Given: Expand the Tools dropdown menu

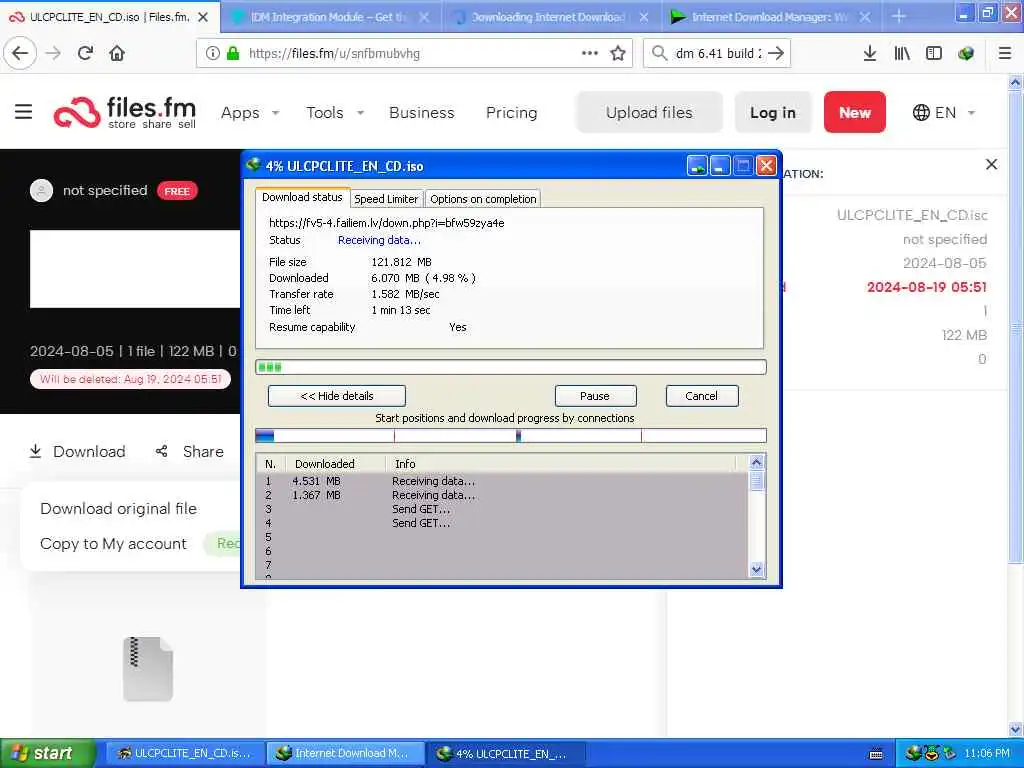Looking at the screenshot, I should click(335, 112).
